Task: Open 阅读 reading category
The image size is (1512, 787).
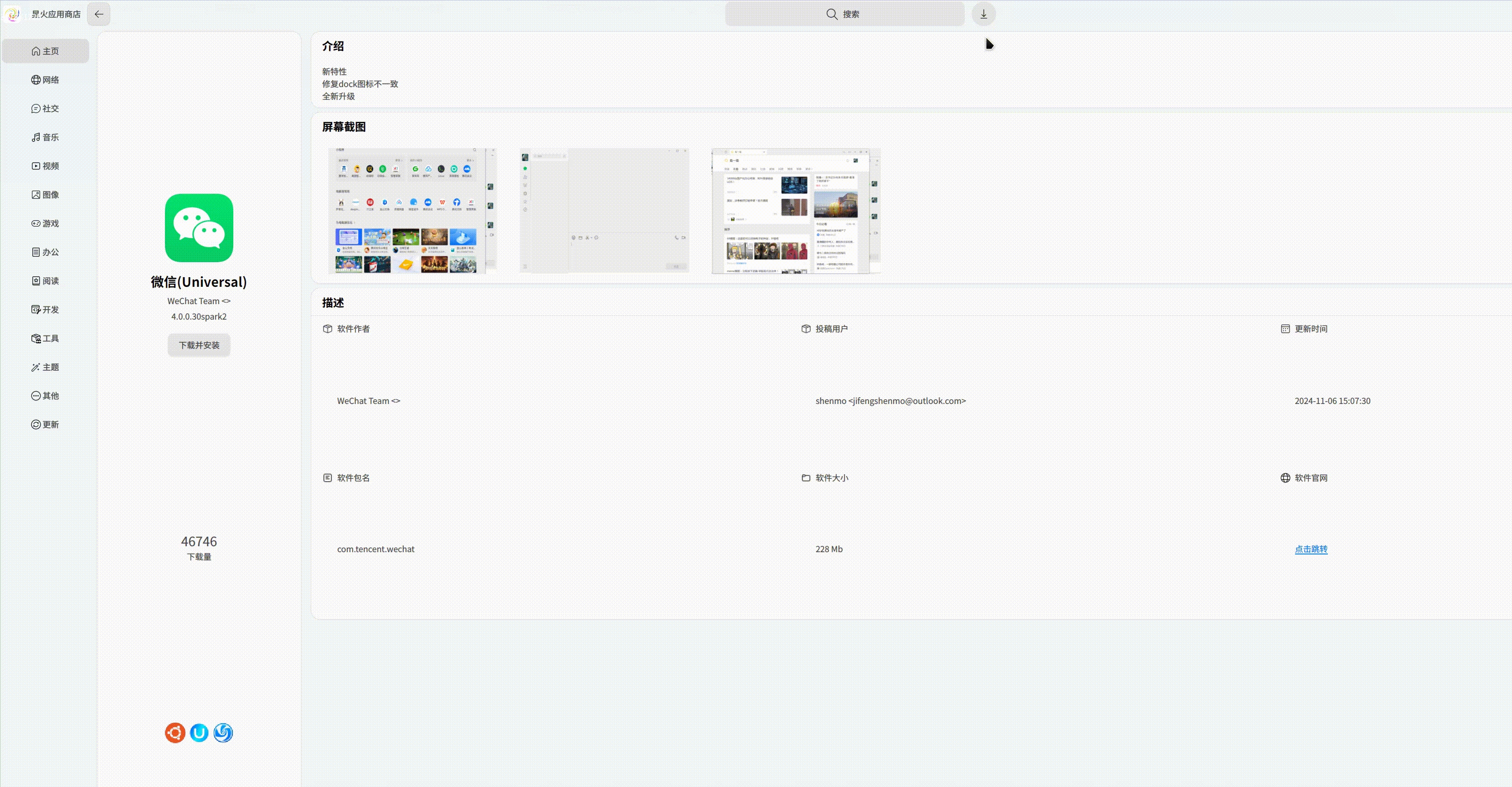Action: 45,281
